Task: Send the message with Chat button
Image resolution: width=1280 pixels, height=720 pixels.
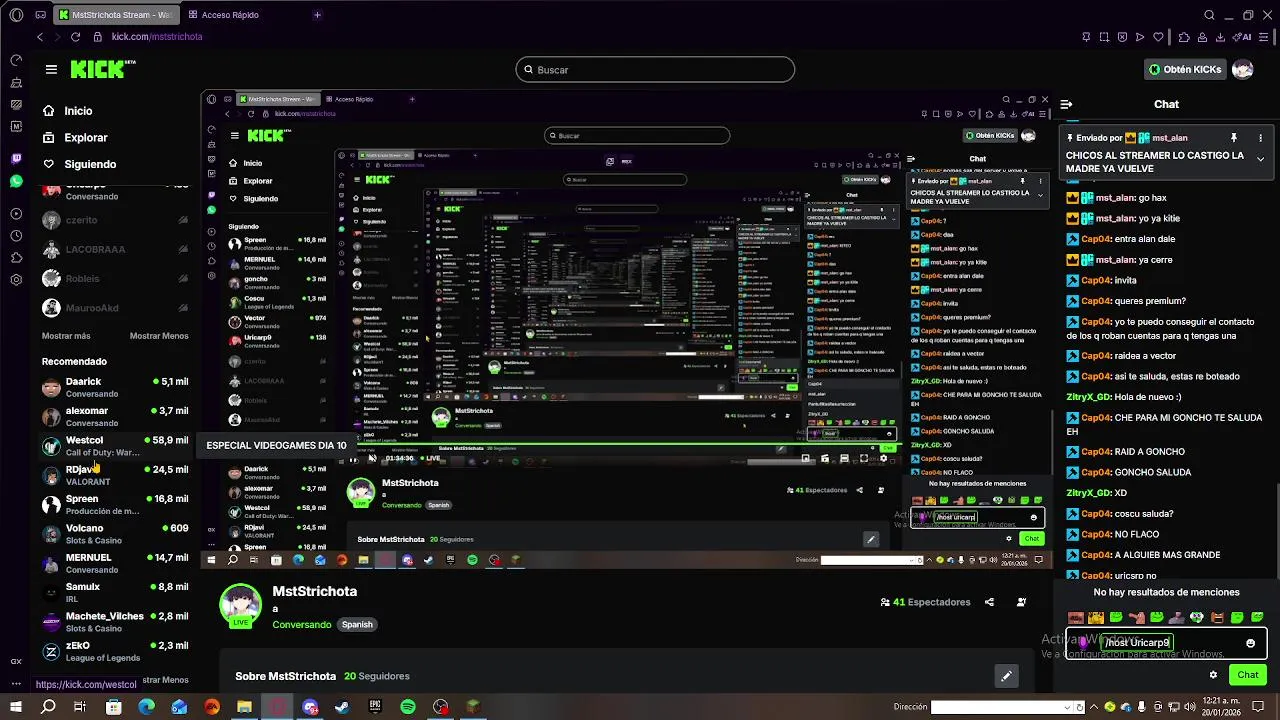Action: click(1248, 675)
